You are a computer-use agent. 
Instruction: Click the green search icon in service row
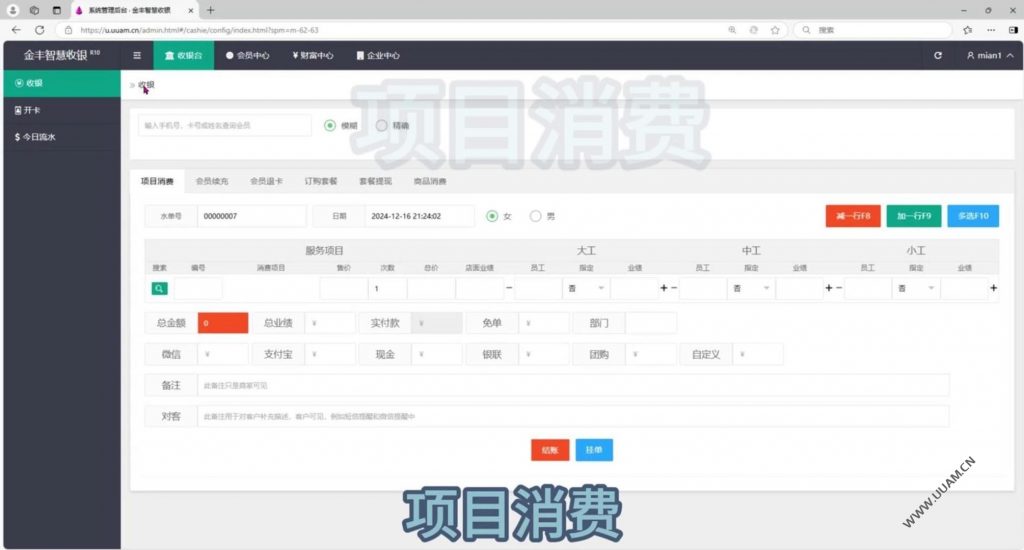(x=160, y=289)
